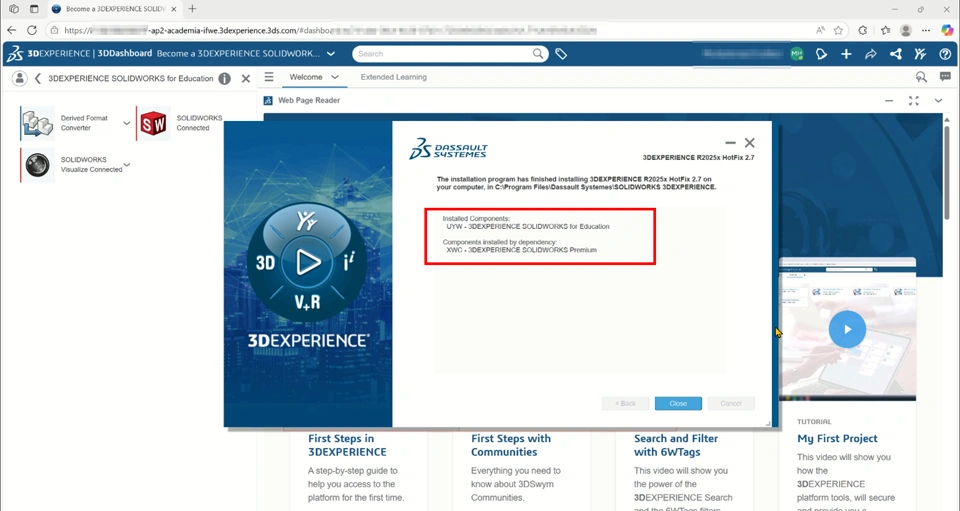Image resolution: width=960 pixels, height=511 pixels.
Task: Open the browser tab actions icon
Action: point(34,9)
